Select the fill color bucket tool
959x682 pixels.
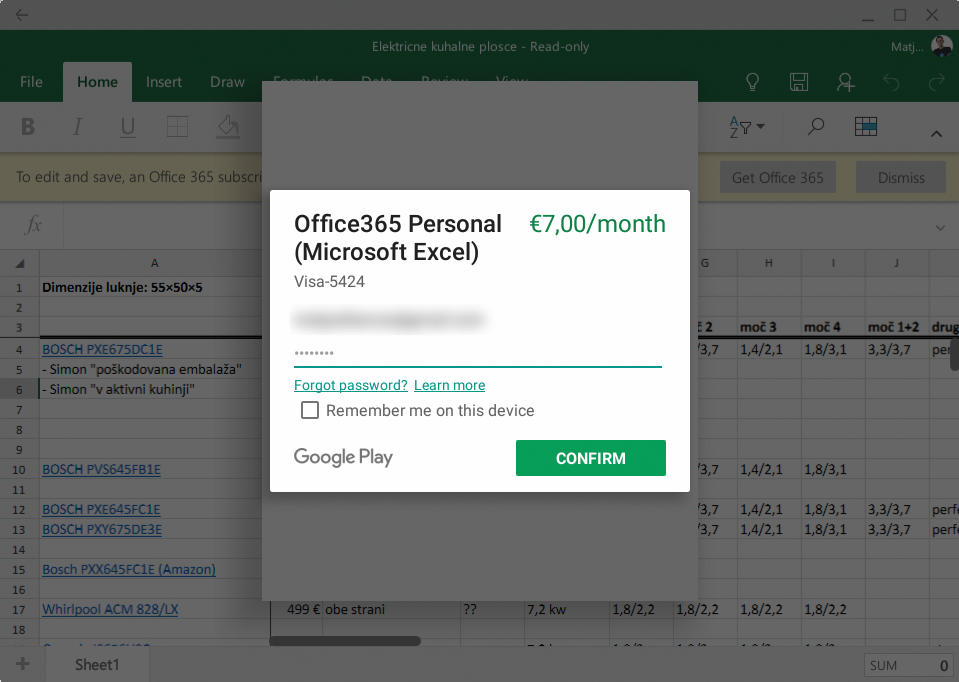point(228,127)
